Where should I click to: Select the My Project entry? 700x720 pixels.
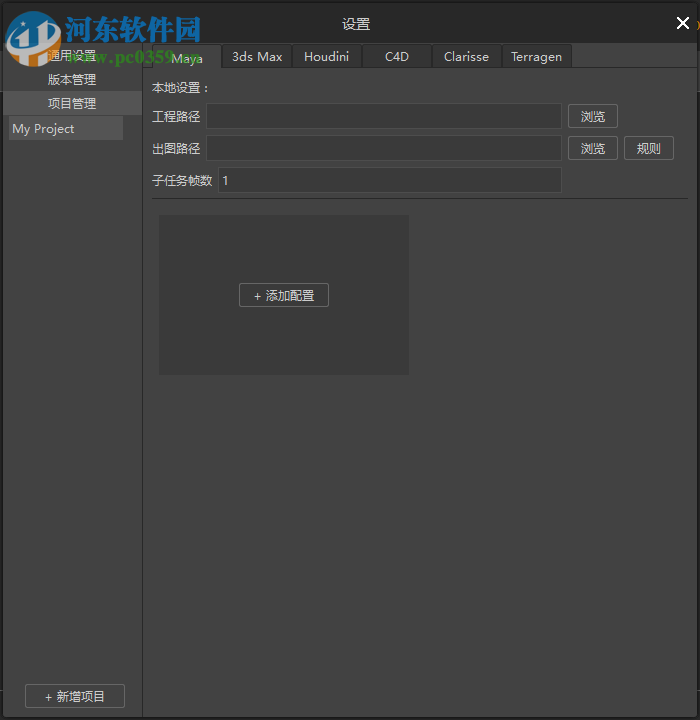[x=66, y=128]
